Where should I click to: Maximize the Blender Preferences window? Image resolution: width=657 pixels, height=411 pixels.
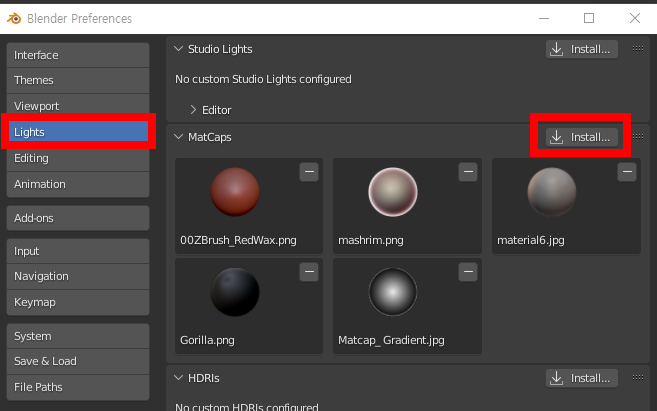[x=589, y=18]
